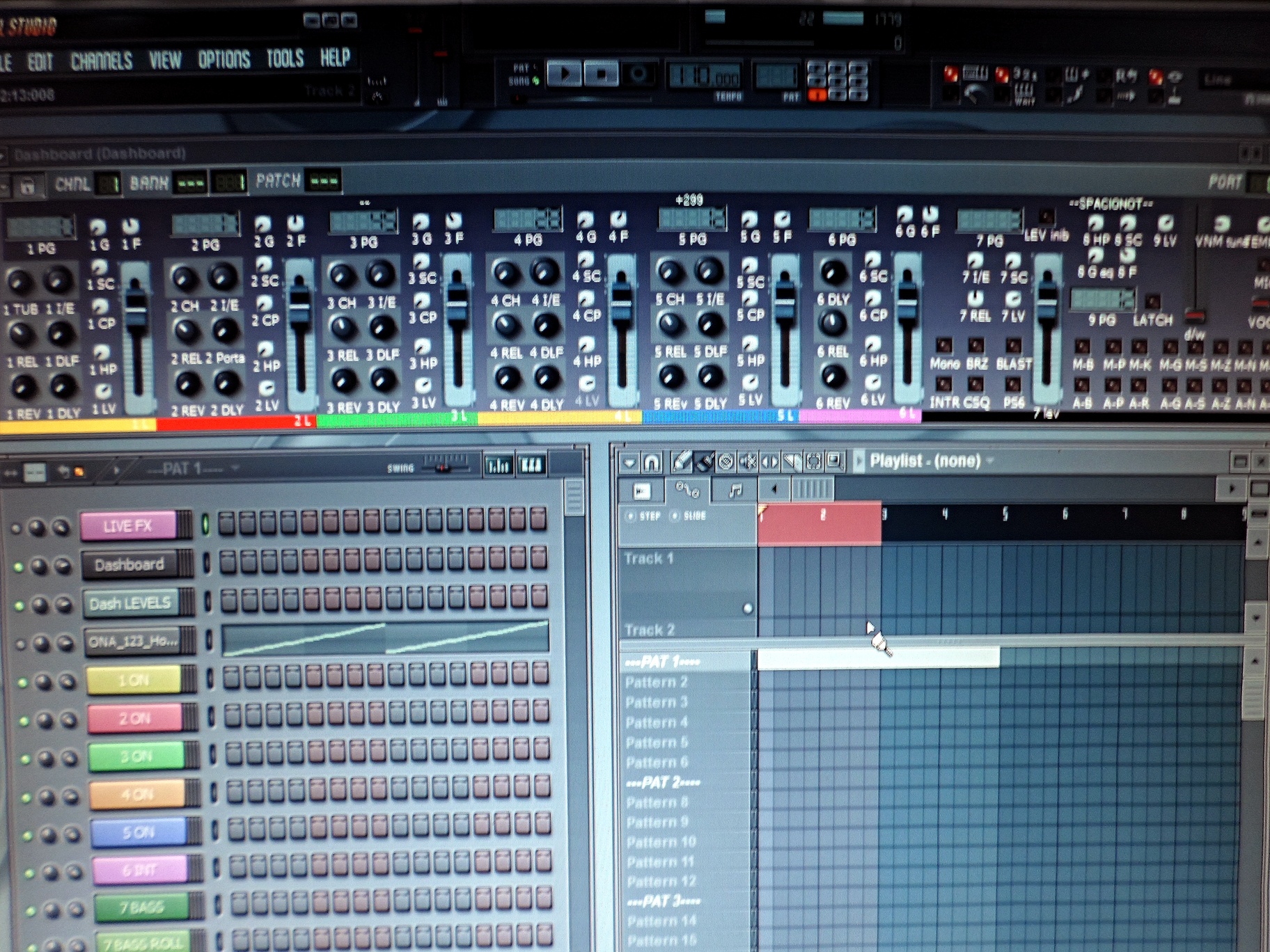This screenshot has height=952, width=1270.
Task: Open the Playlist options menu arrow
Action: tap(629, 462)
